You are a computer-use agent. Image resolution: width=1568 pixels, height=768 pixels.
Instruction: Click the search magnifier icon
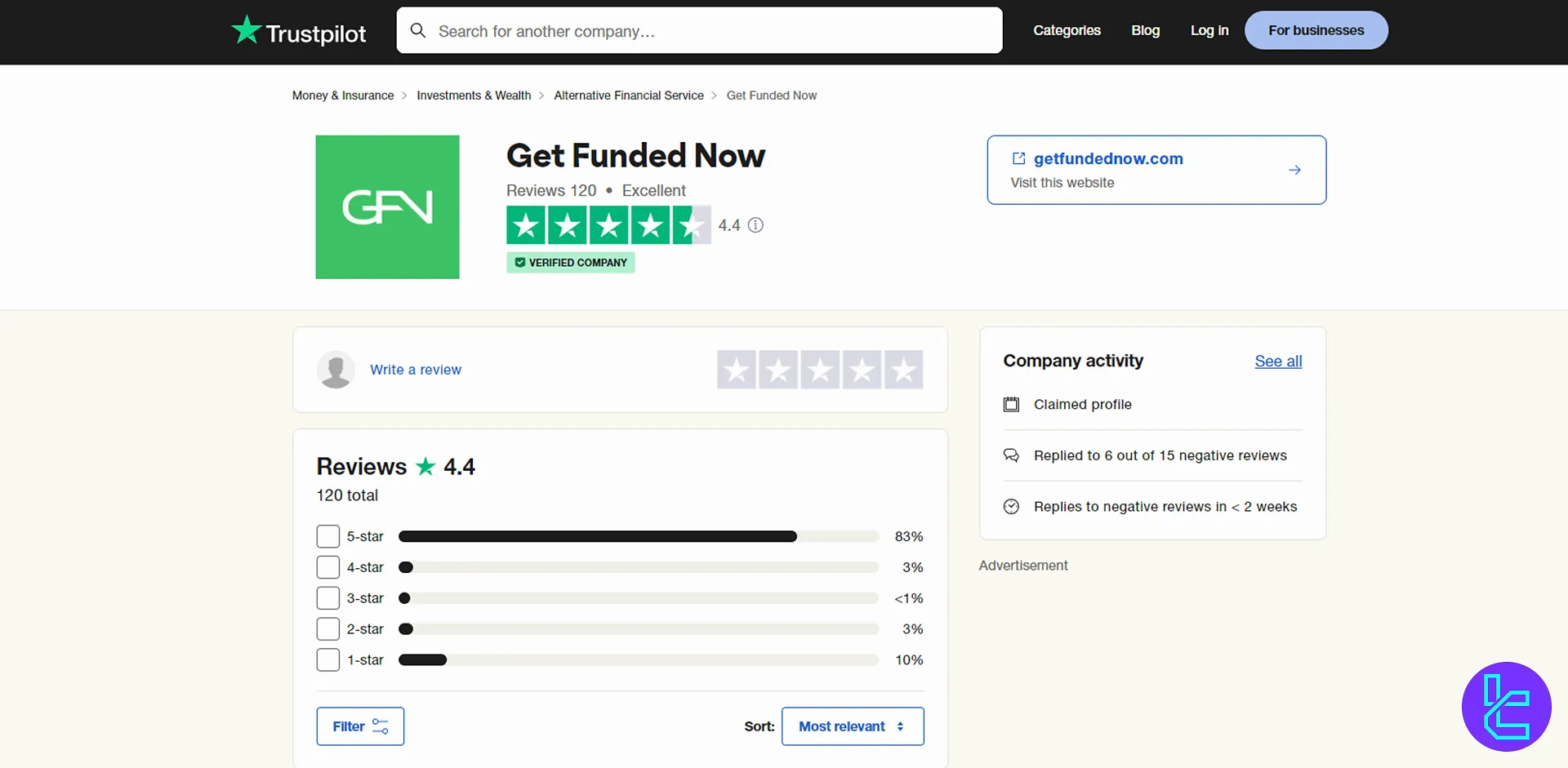point(418,30)
